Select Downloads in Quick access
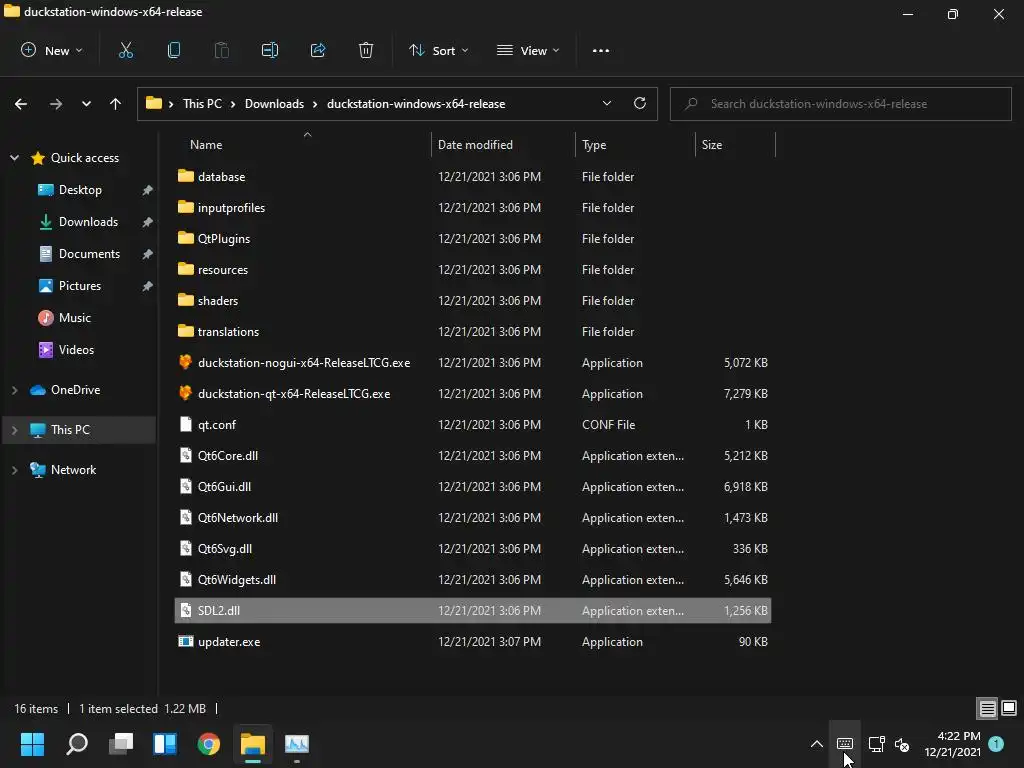1024x768 pixels. click(x=88, y=222)
